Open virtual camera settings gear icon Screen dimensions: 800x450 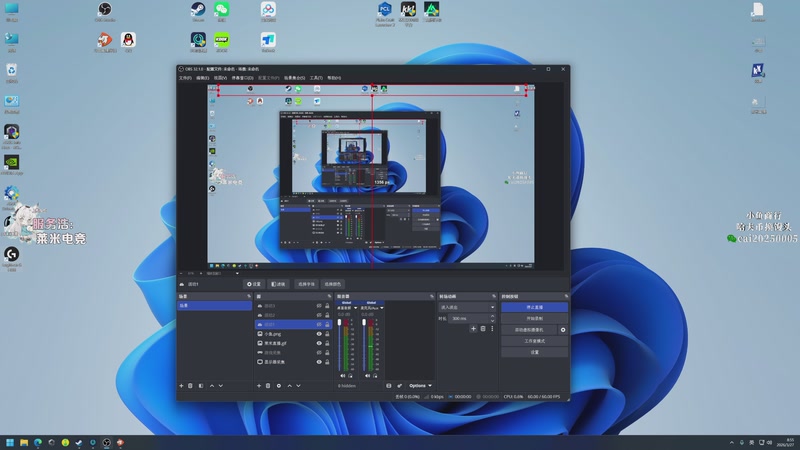563,329
